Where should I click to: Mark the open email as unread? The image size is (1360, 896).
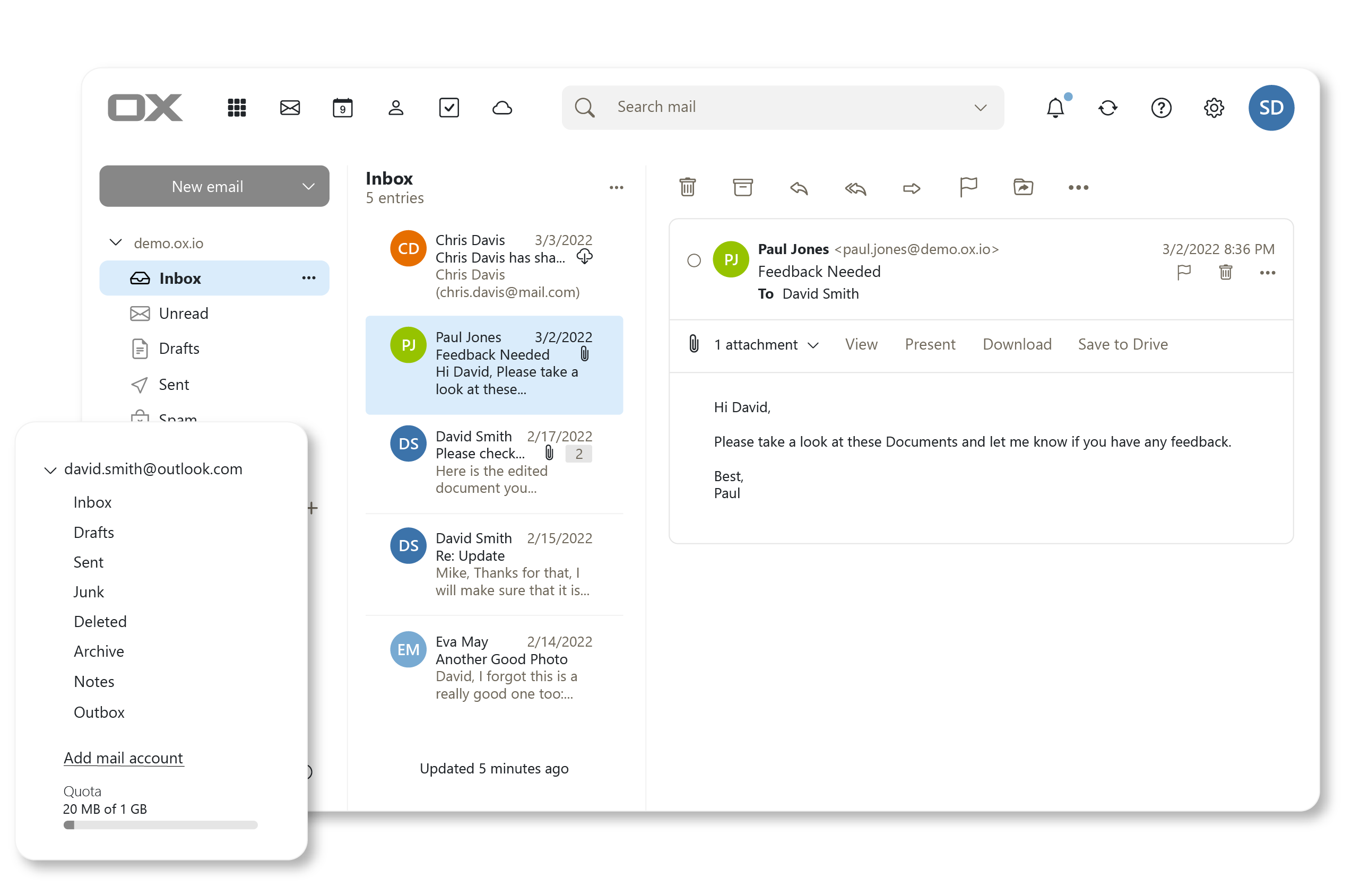point(694,260)
